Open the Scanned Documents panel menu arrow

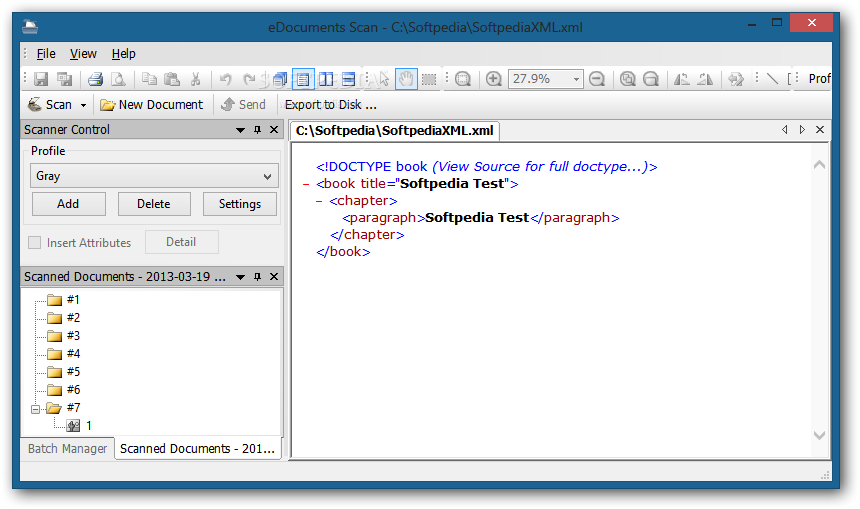pyautogui.click(x=240, y=277)
